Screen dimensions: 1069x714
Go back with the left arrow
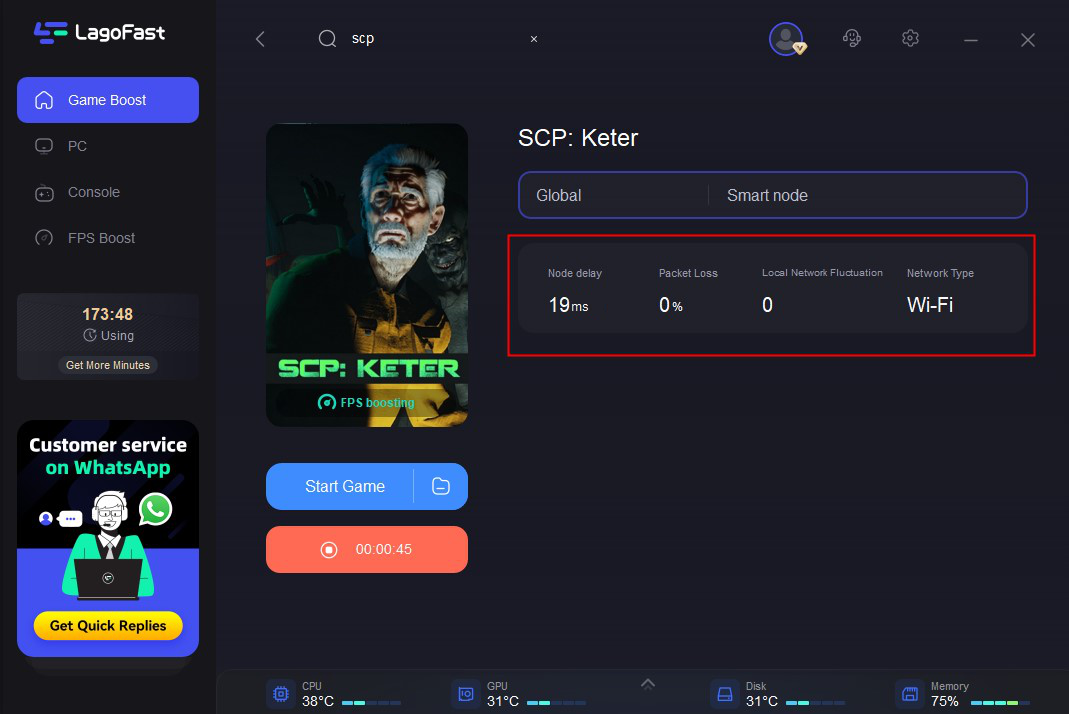pos(260,39)
